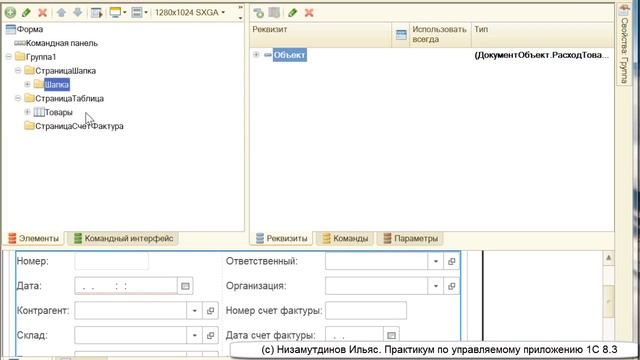This screenshot has width=640, height=360.
Task: Edit attribute with the pencil icon
Action: point(292,13)
